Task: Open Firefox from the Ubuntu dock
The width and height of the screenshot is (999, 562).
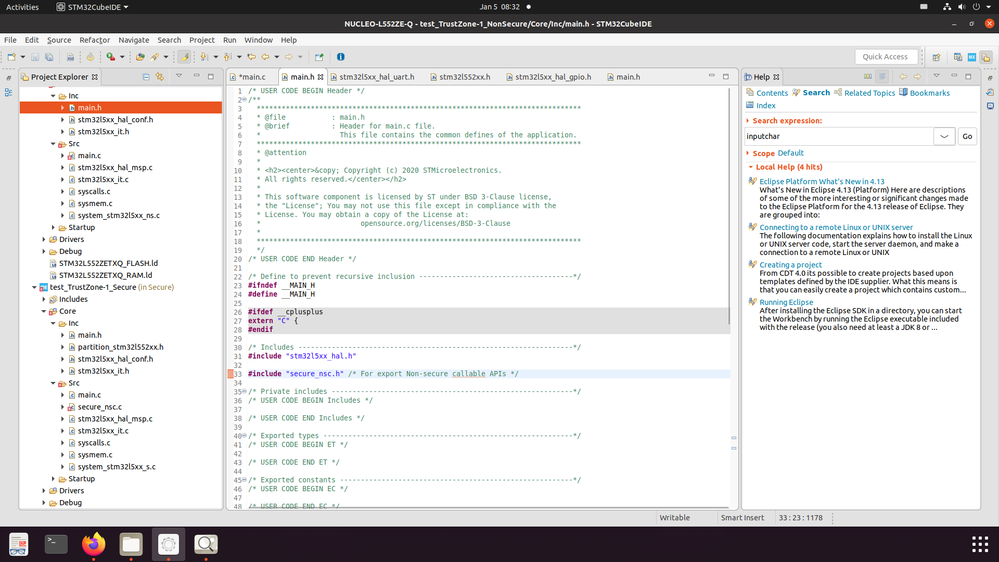Action: (94, 544)
